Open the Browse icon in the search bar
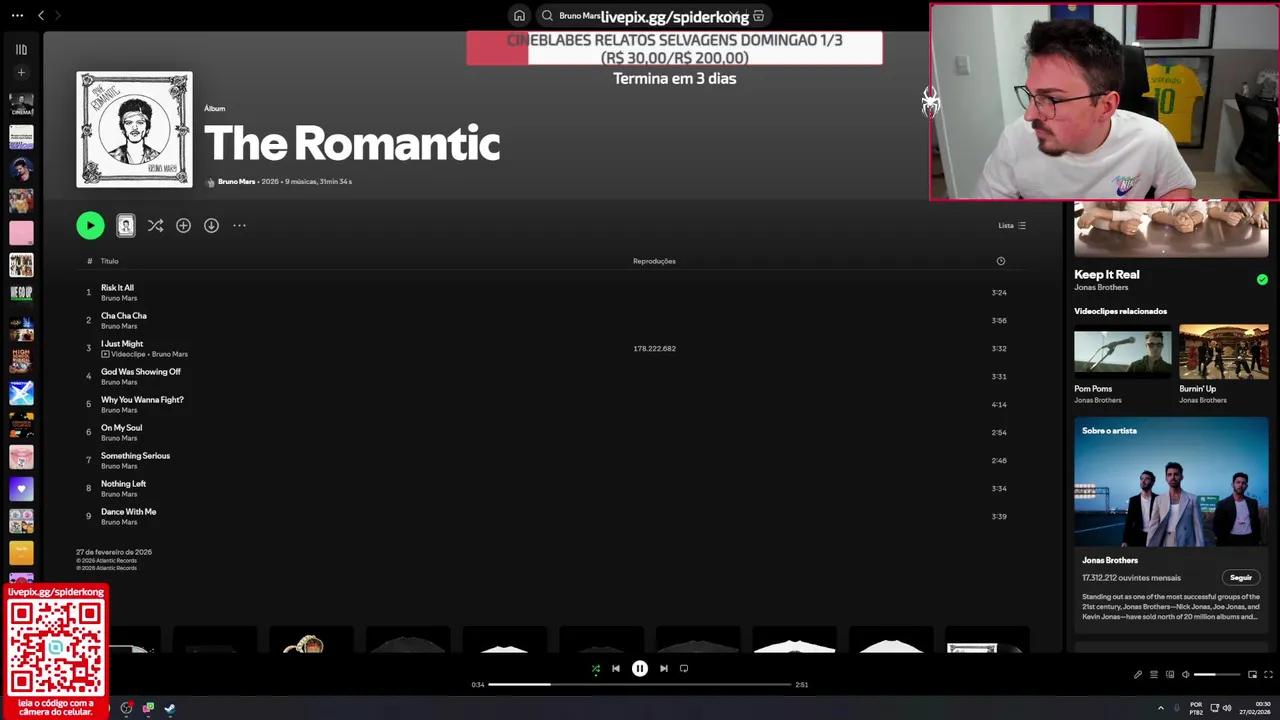Screen dimensions: 1280x720 click(759, 16)
